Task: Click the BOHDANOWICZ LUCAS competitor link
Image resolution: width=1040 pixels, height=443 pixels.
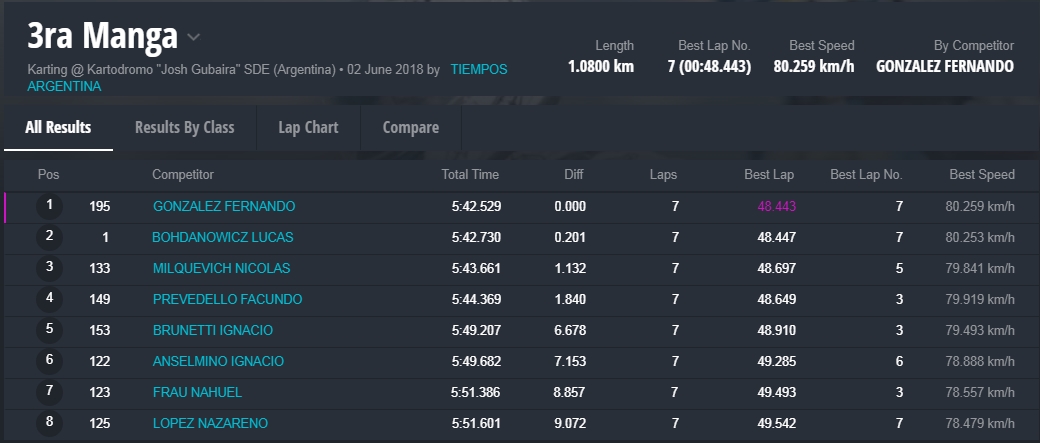Action: click(222, 237)
